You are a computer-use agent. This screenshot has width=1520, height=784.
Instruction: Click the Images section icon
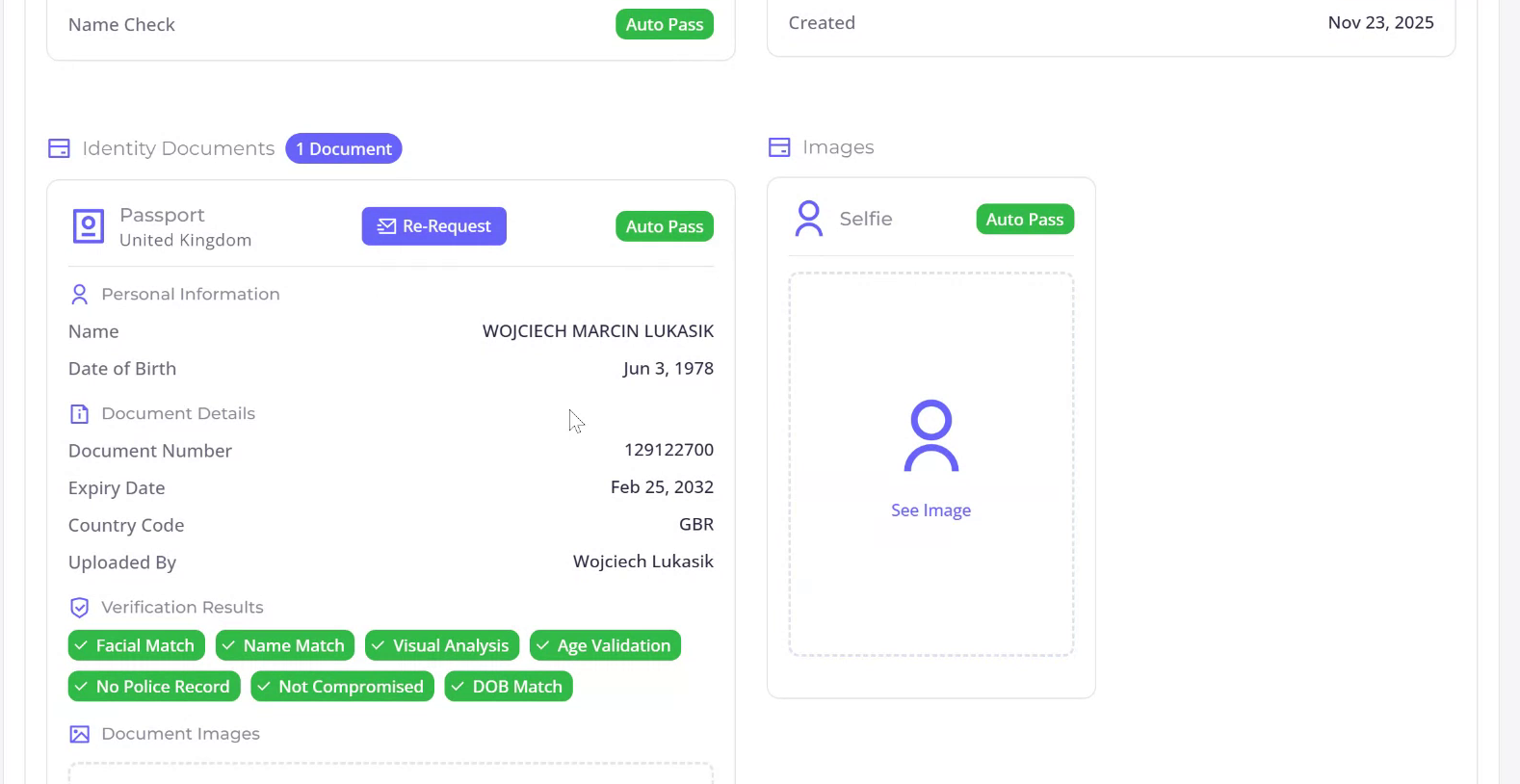[x=779, y=147]
